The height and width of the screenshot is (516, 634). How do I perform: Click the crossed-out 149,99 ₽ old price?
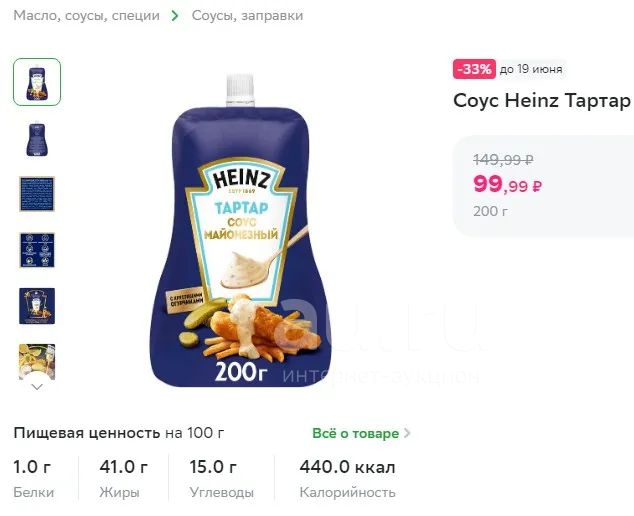(x=502, y=159)
